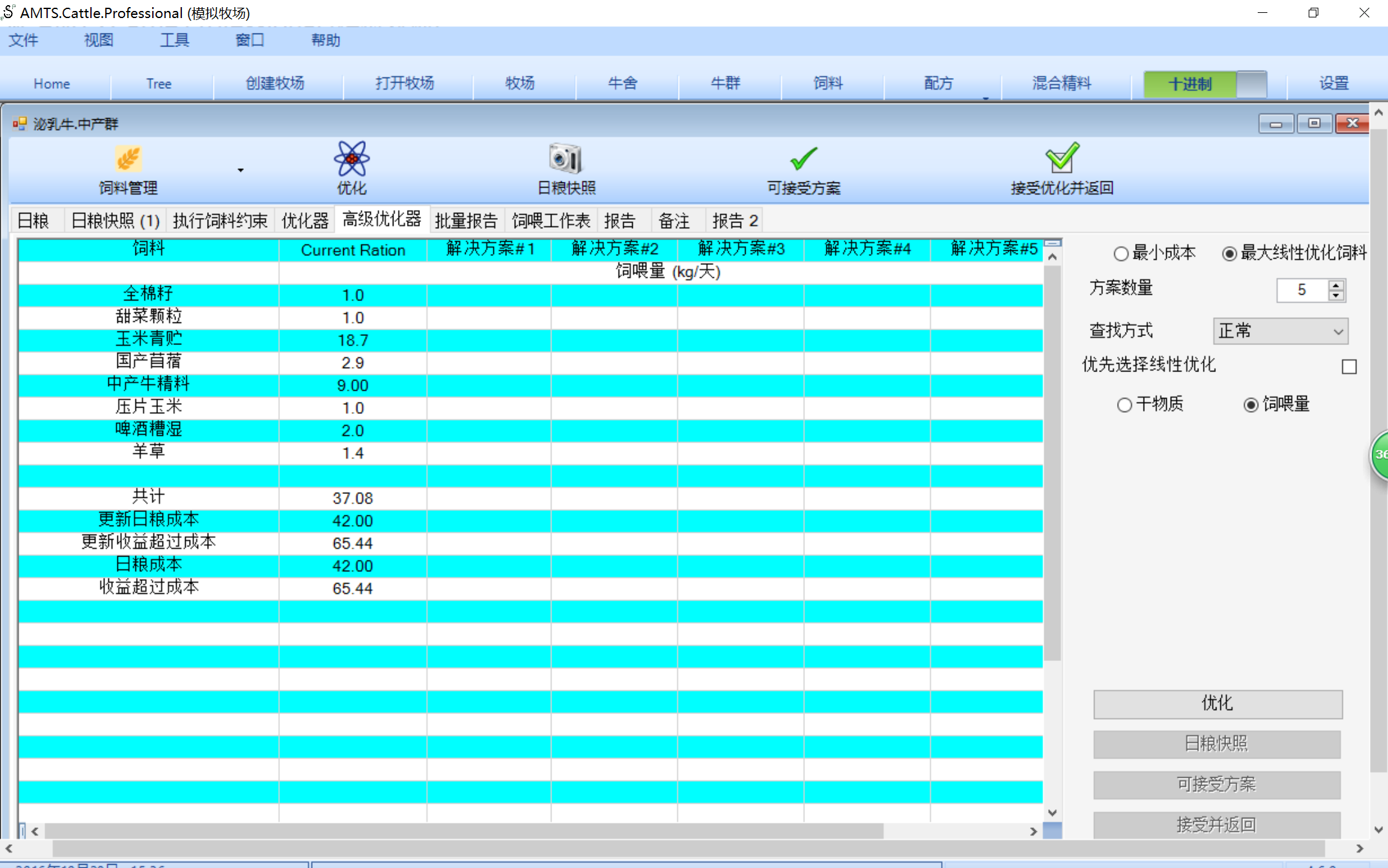Click the Home navigation button
The height and width of the screenshot is (868, 1388).
52,84
